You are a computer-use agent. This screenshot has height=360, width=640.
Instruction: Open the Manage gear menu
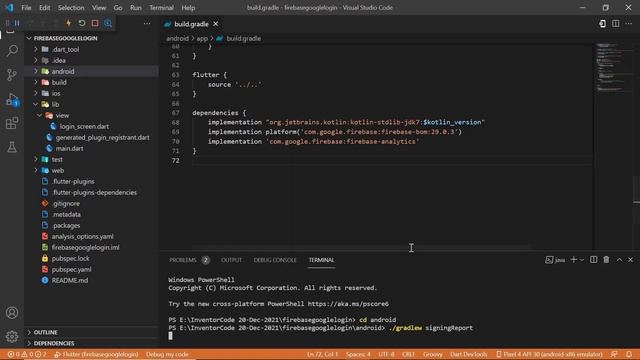(x=12, y=336)
